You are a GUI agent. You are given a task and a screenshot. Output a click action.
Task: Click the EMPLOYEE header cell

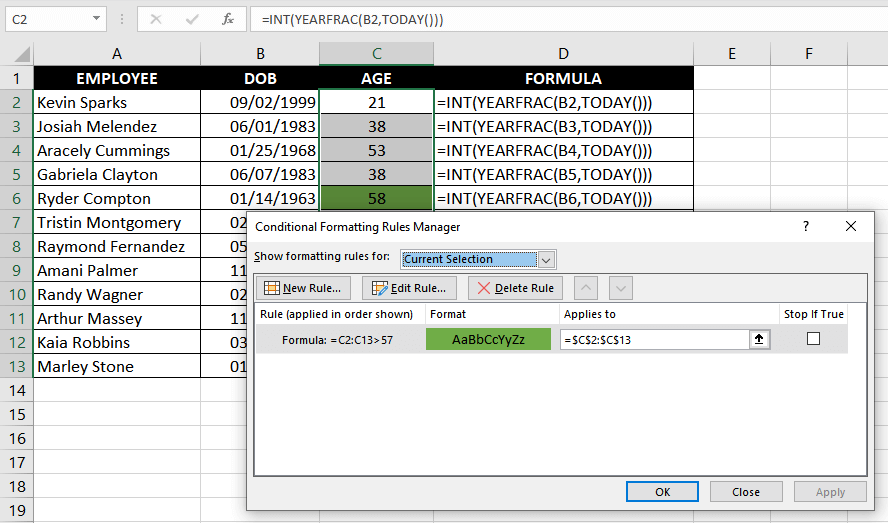coord(117,78)
